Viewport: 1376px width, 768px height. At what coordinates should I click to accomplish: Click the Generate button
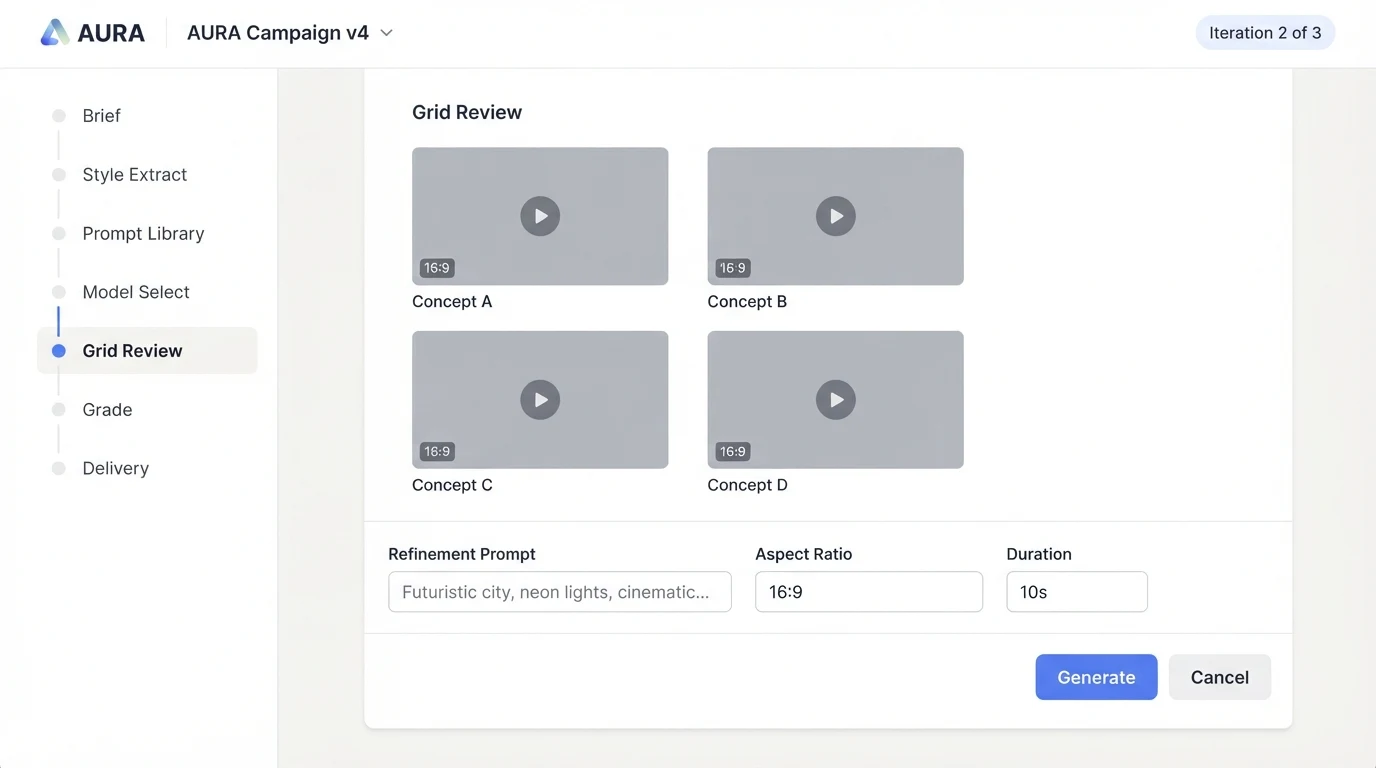[1096, 677]
